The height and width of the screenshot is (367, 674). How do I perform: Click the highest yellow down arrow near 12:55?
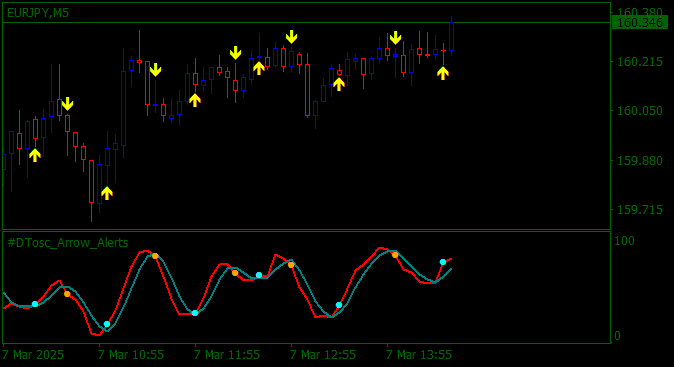pos(291,37)
